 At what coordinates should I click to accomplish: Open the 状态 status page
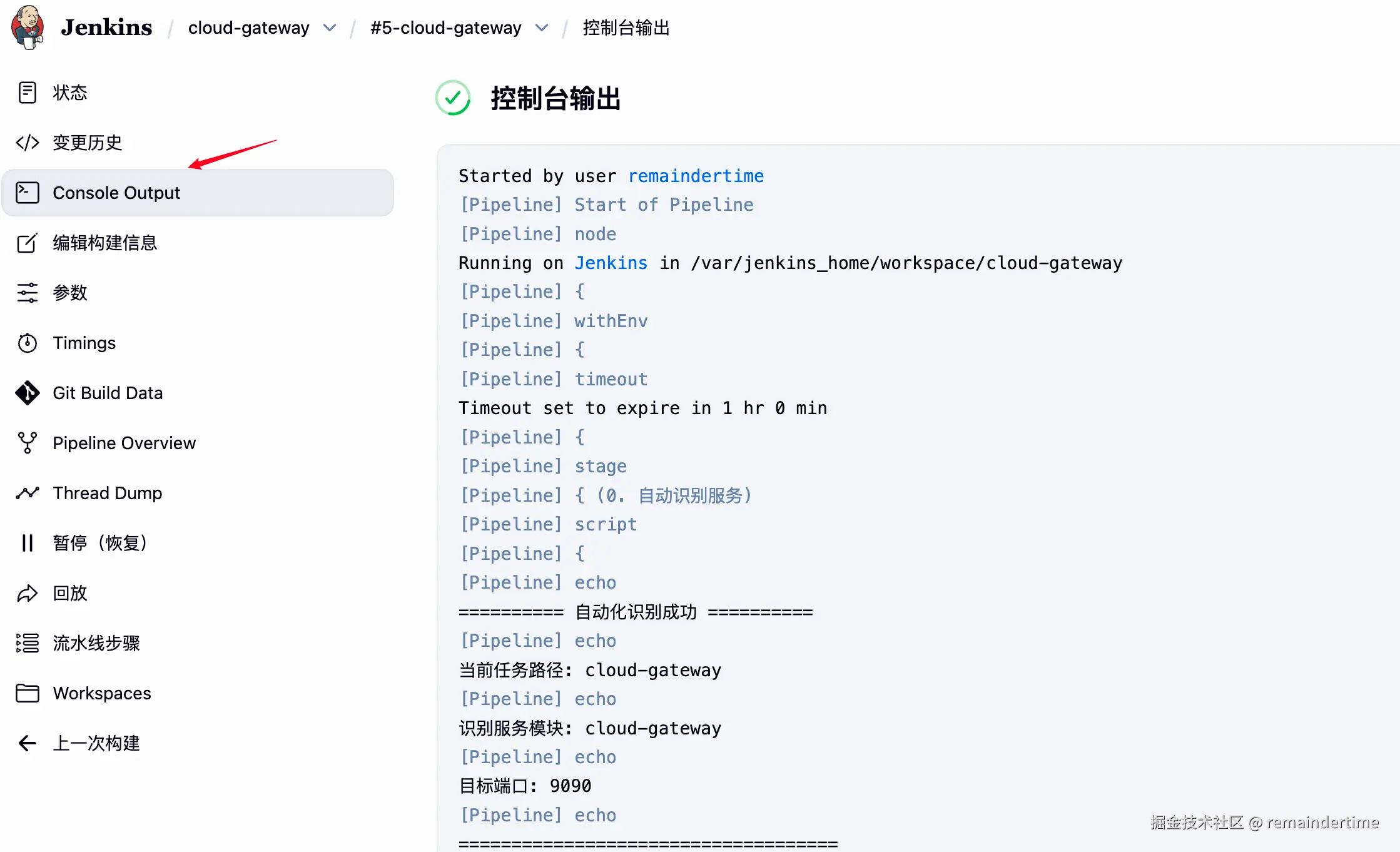click(70, 93)
